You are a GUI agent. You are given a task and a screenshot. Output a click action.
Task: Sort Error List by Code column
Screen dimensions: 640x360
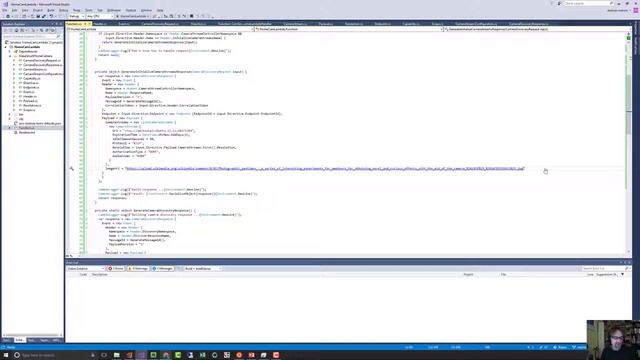pyautogui.click(x=83, y=275)
